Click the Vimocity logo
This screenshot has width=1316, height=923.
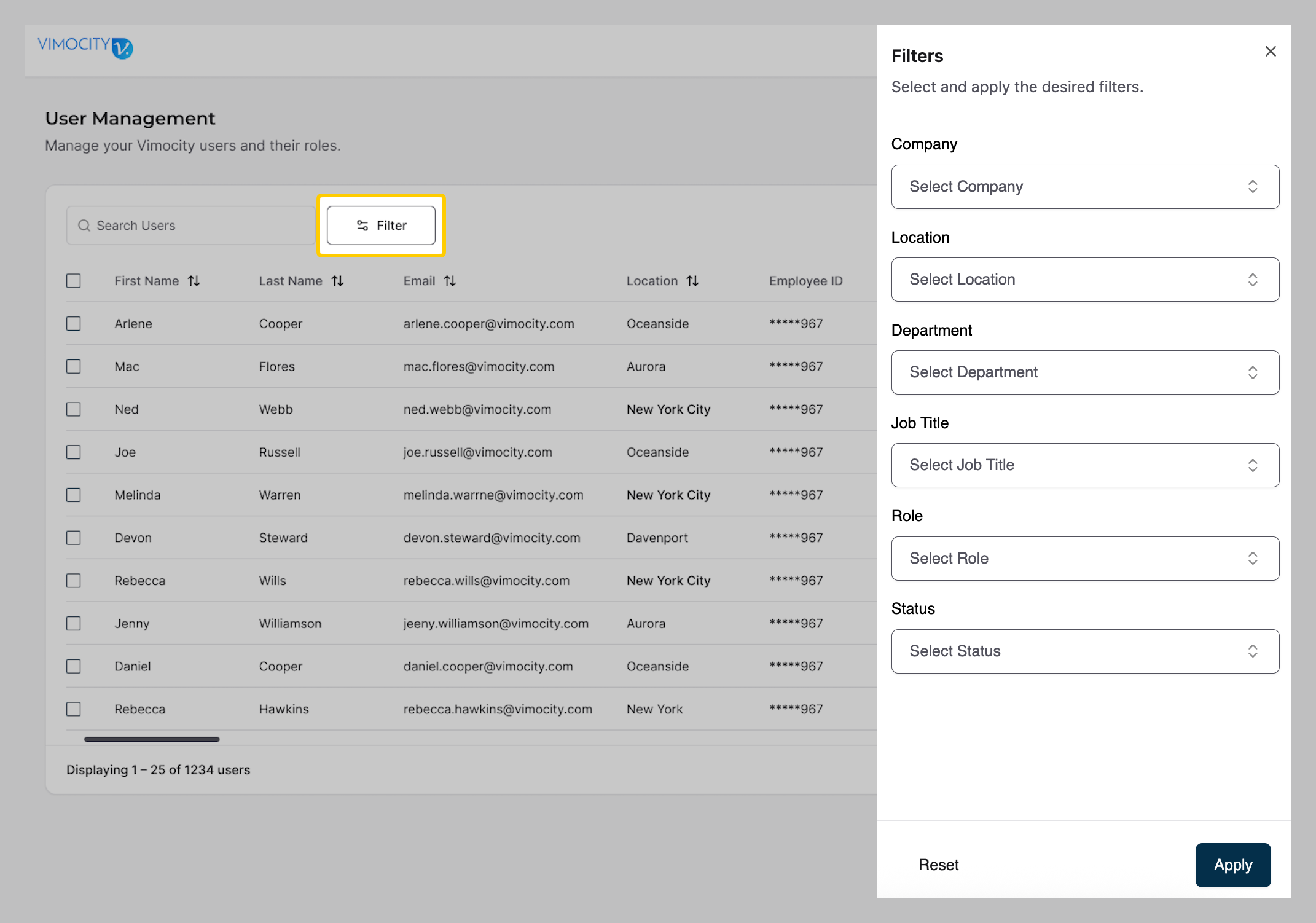[x=85, y=47]
